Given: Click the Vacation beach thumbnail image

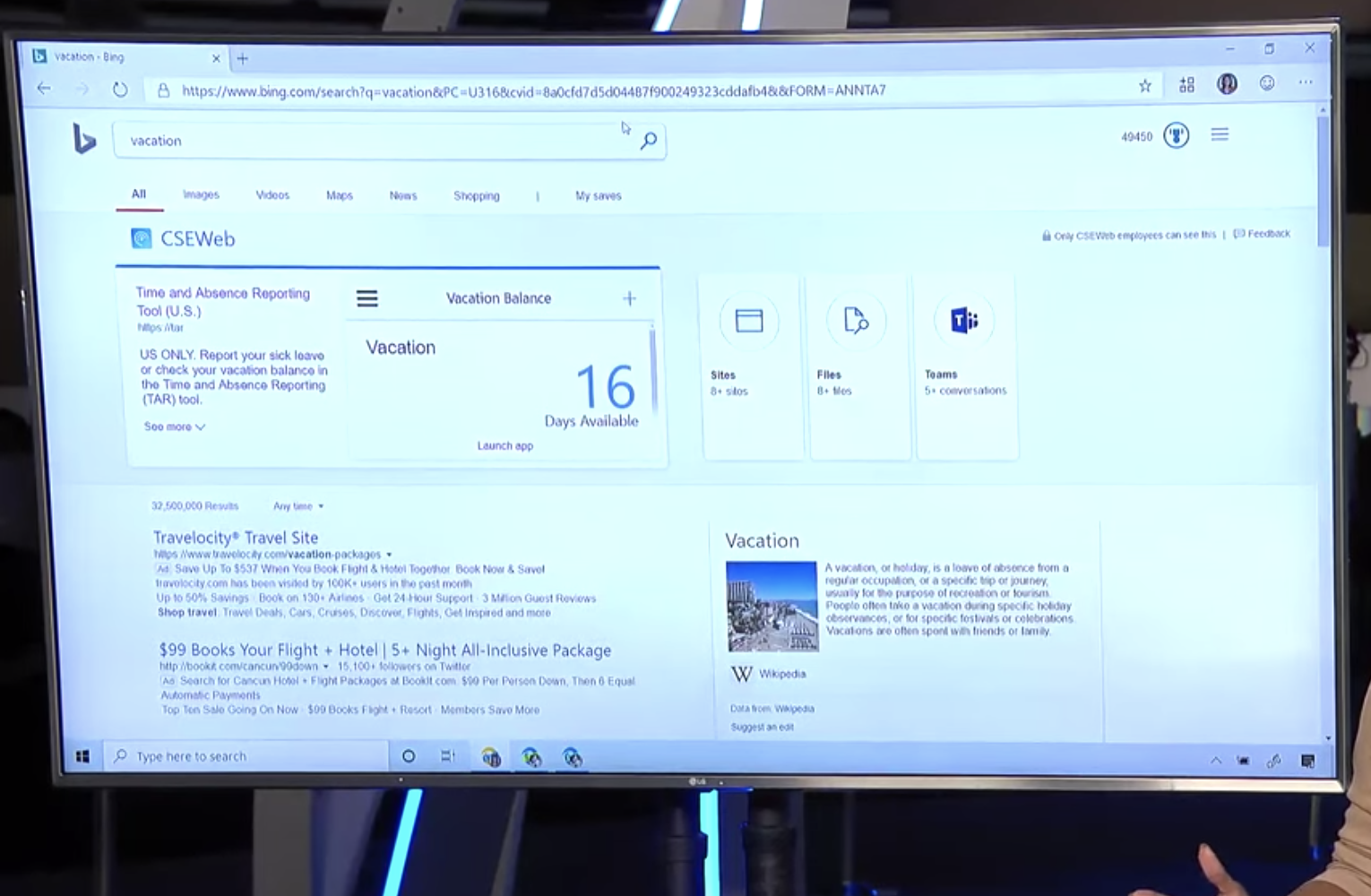Looking at the screenshot, I should [772, 606].
